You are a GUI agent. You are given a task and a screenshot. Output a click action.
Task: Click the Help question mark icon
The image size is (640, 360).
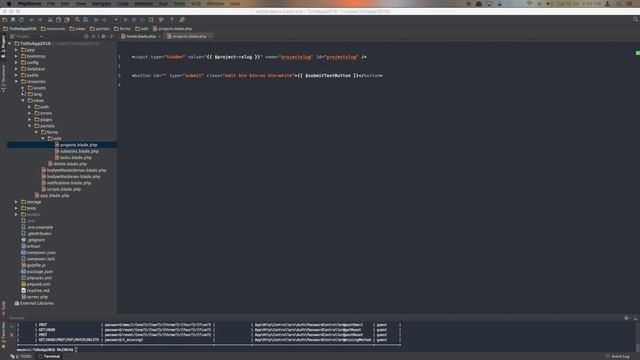point(171,20)
